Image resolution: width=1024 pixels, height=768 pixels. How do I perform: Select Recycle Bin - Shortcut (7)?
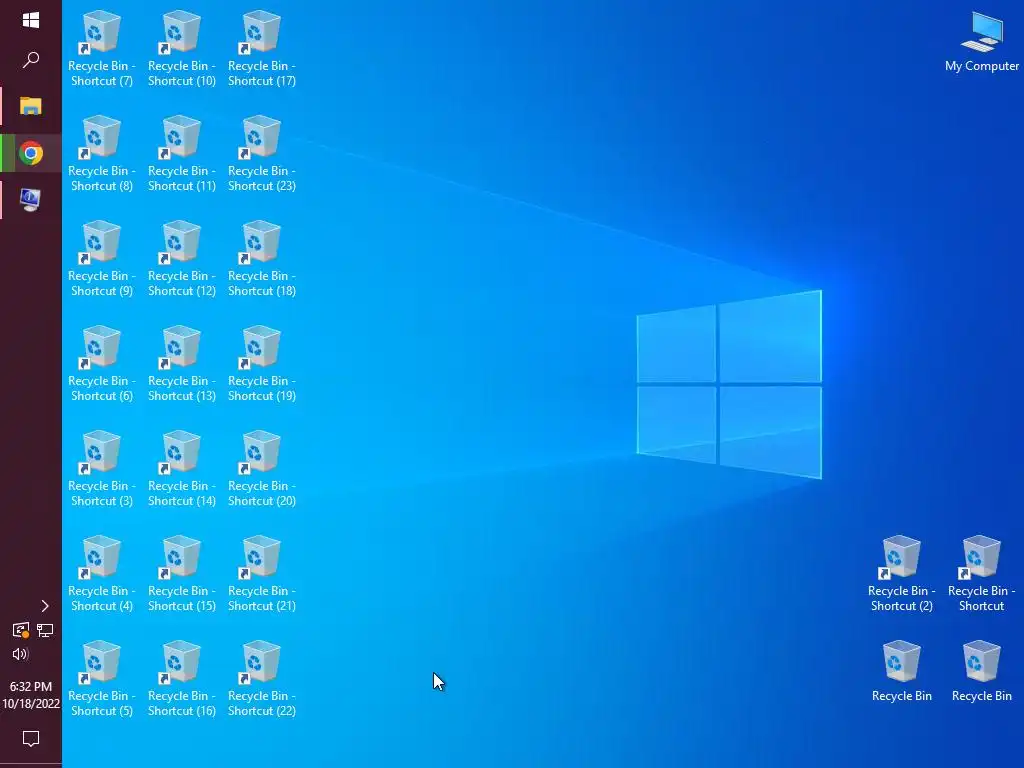tap(102, 49)
